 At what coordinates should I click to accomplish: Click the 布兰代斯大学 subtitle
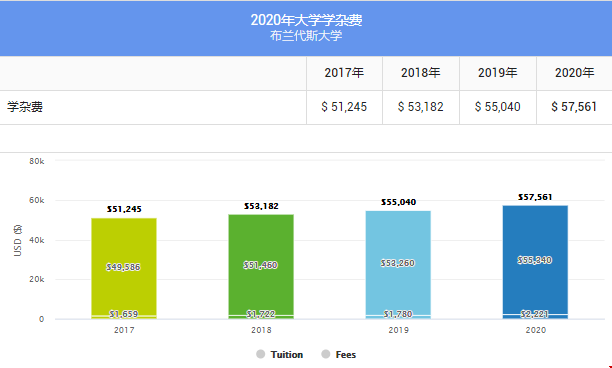click(306, 36)
